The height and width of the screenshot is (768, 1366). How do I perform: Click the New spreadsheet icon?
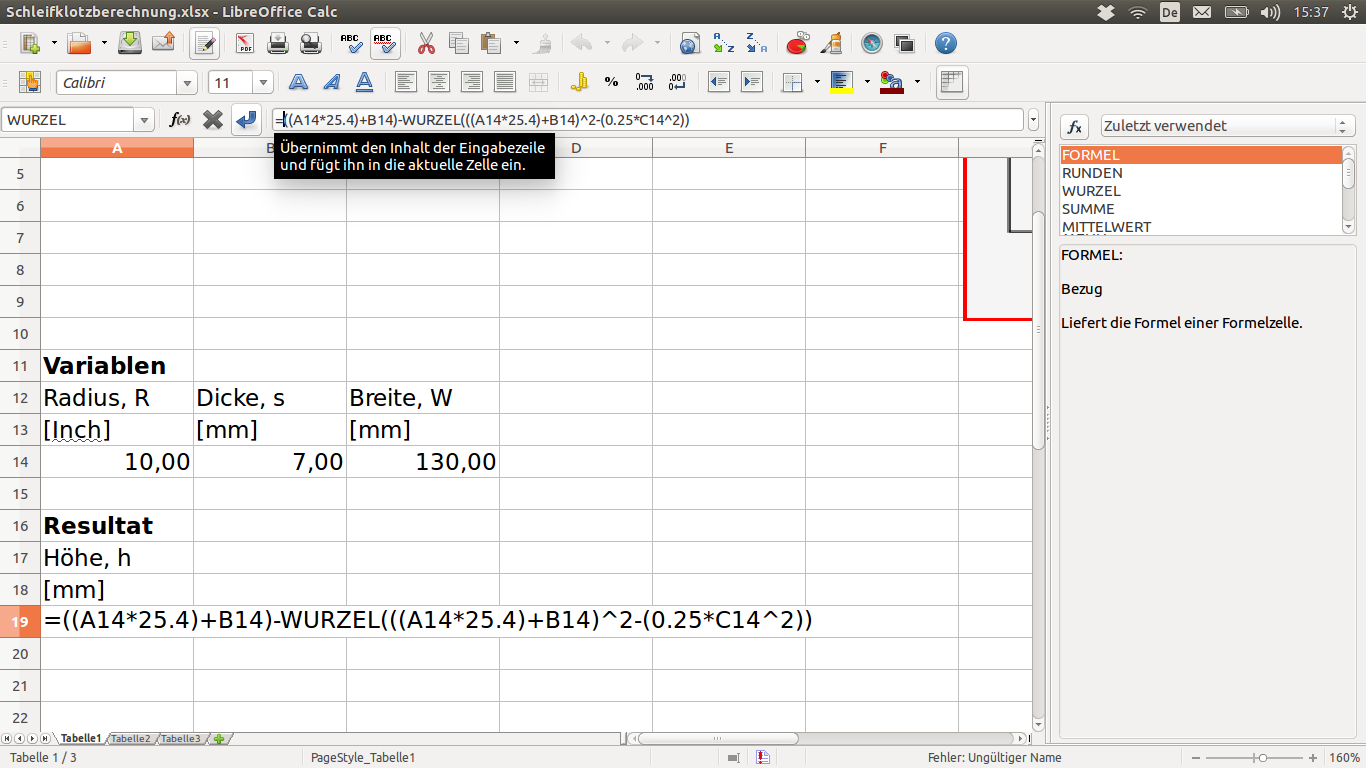tap(29, 44)
